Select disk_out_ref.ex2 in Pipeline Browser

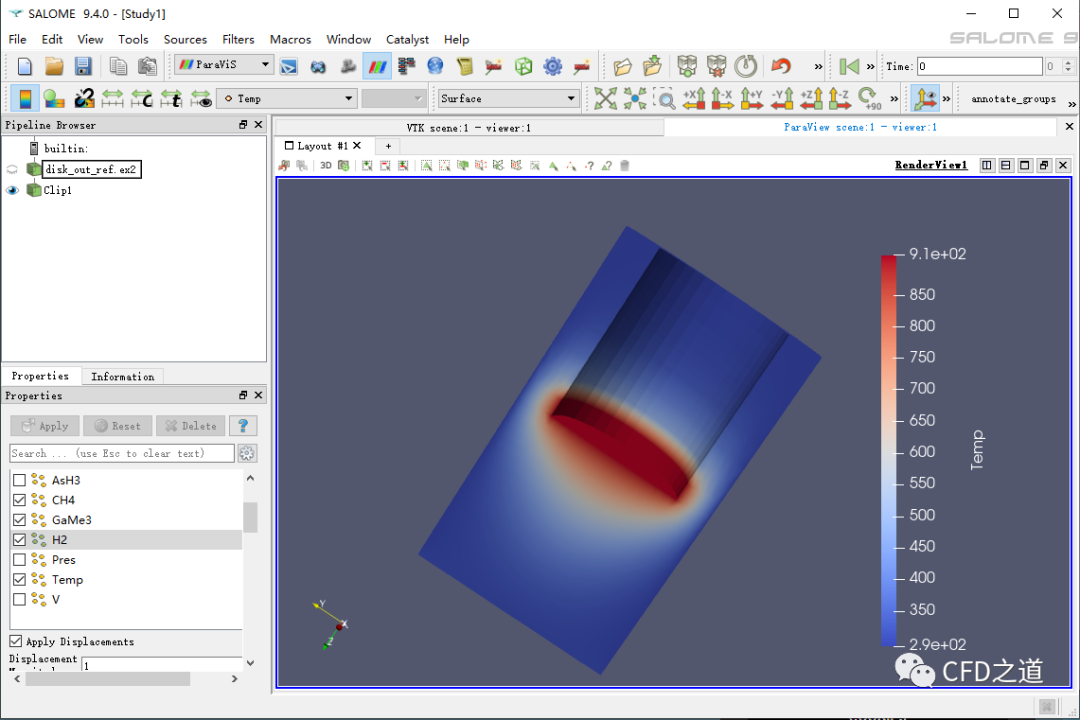pos(91,169)
